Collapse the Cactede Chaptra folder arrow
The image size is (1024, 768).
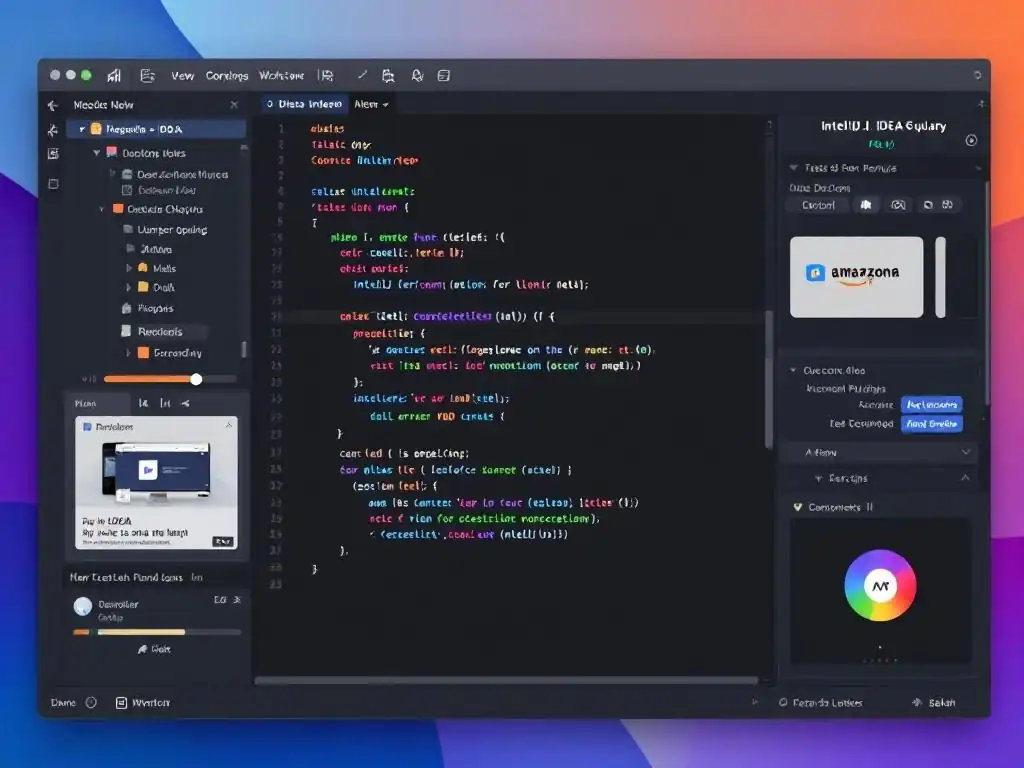click(x=102, y=209)
